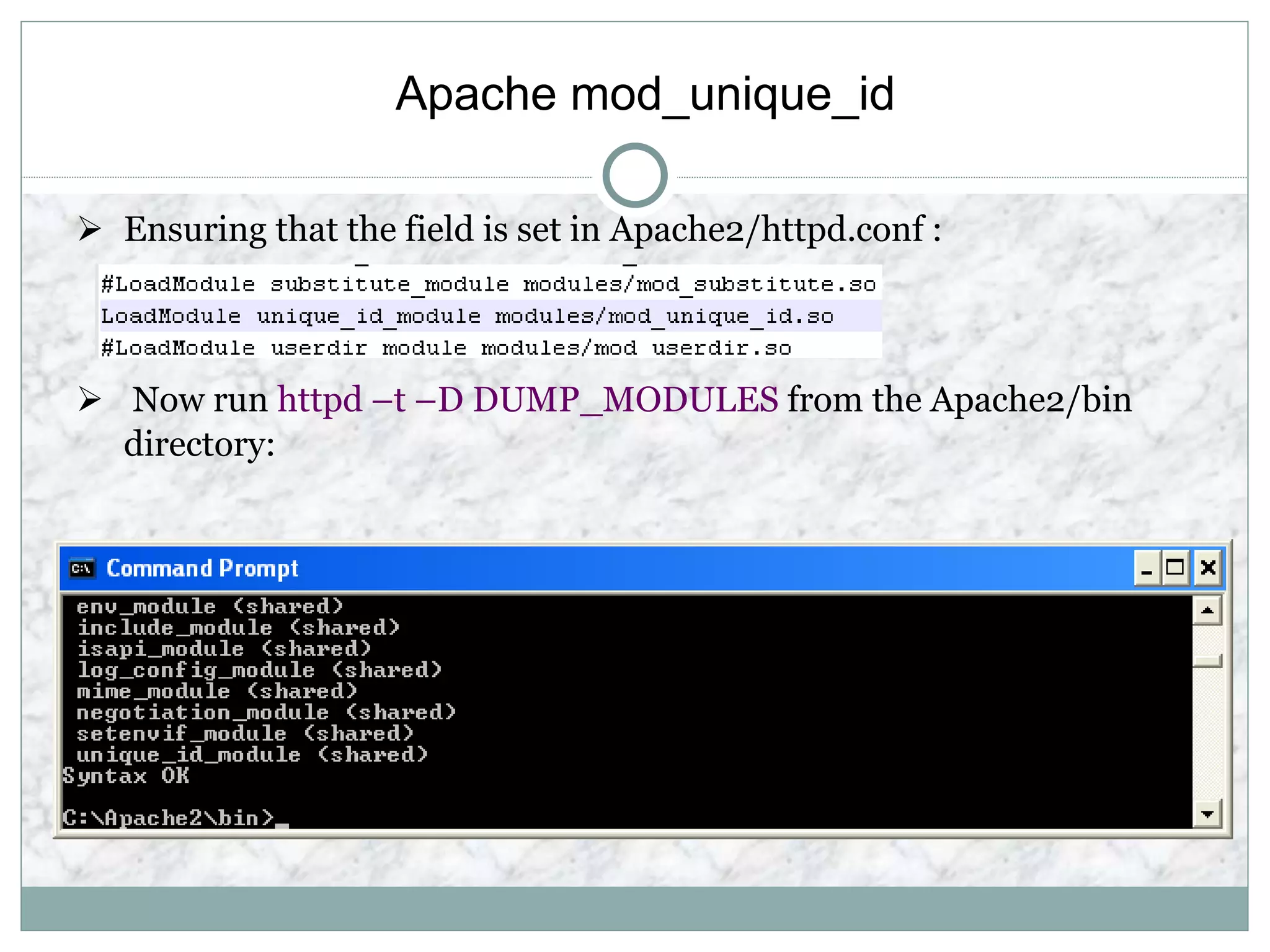Image resolution: width=1270 pixels, height=952 pixels.
Task: Click the Command Prompt system menu icon
Action: coord(82,568)
